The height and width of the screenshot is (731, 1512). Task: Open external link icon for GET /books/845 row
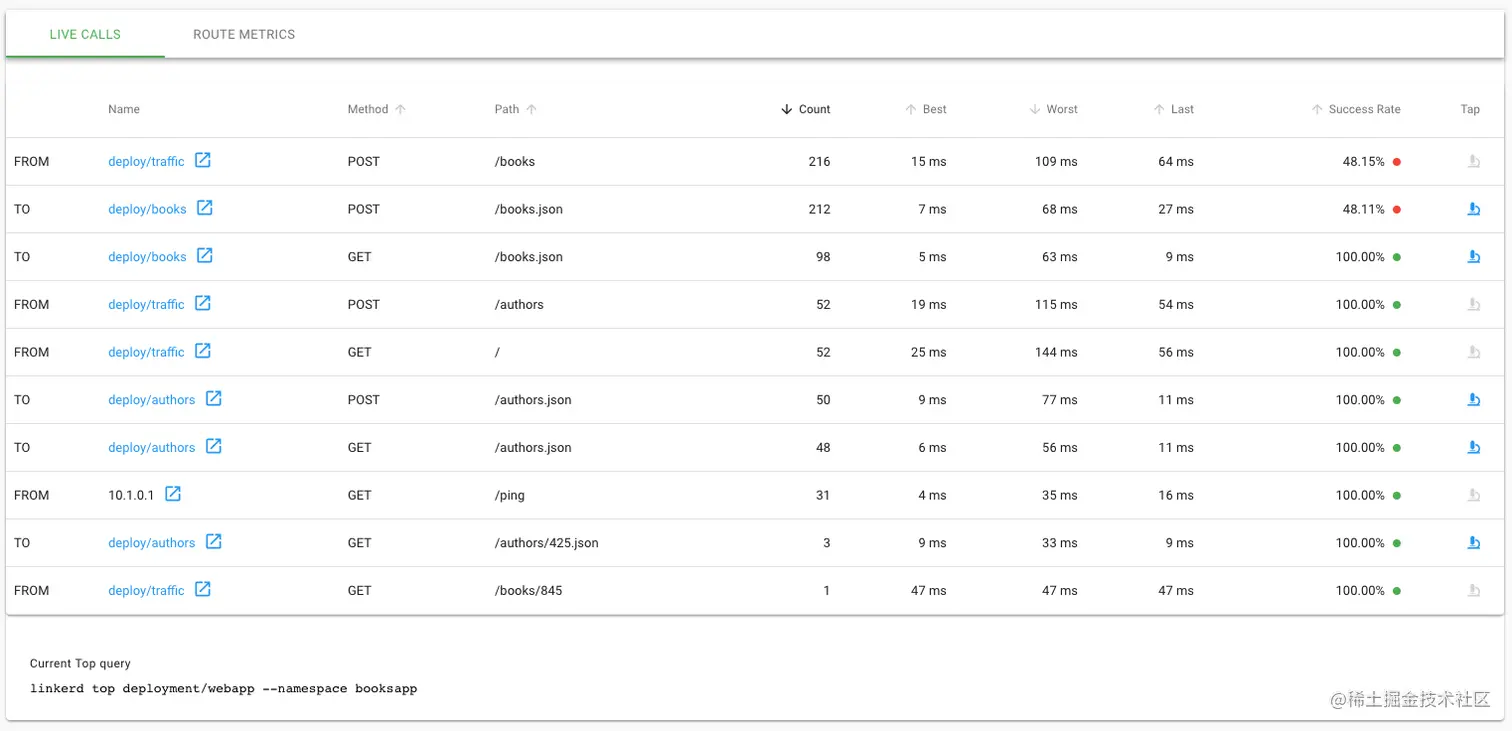[x=203, y=589]
